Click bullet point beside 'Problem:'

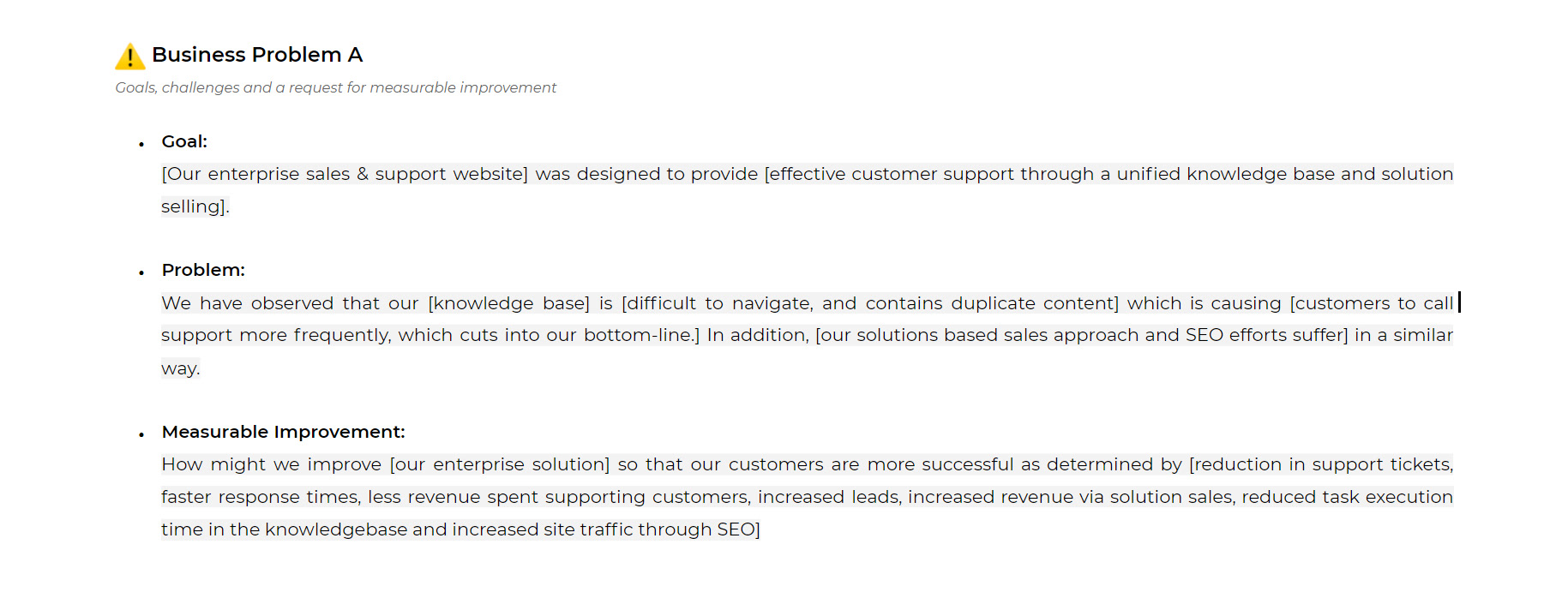coord(141,273)
